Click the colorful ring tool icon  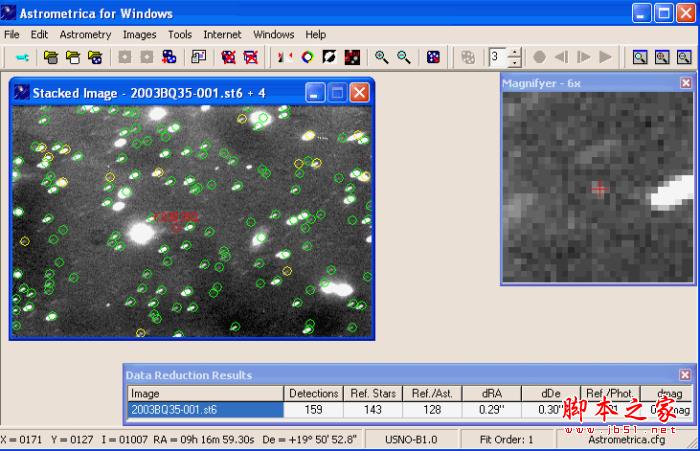coord(308,57)
